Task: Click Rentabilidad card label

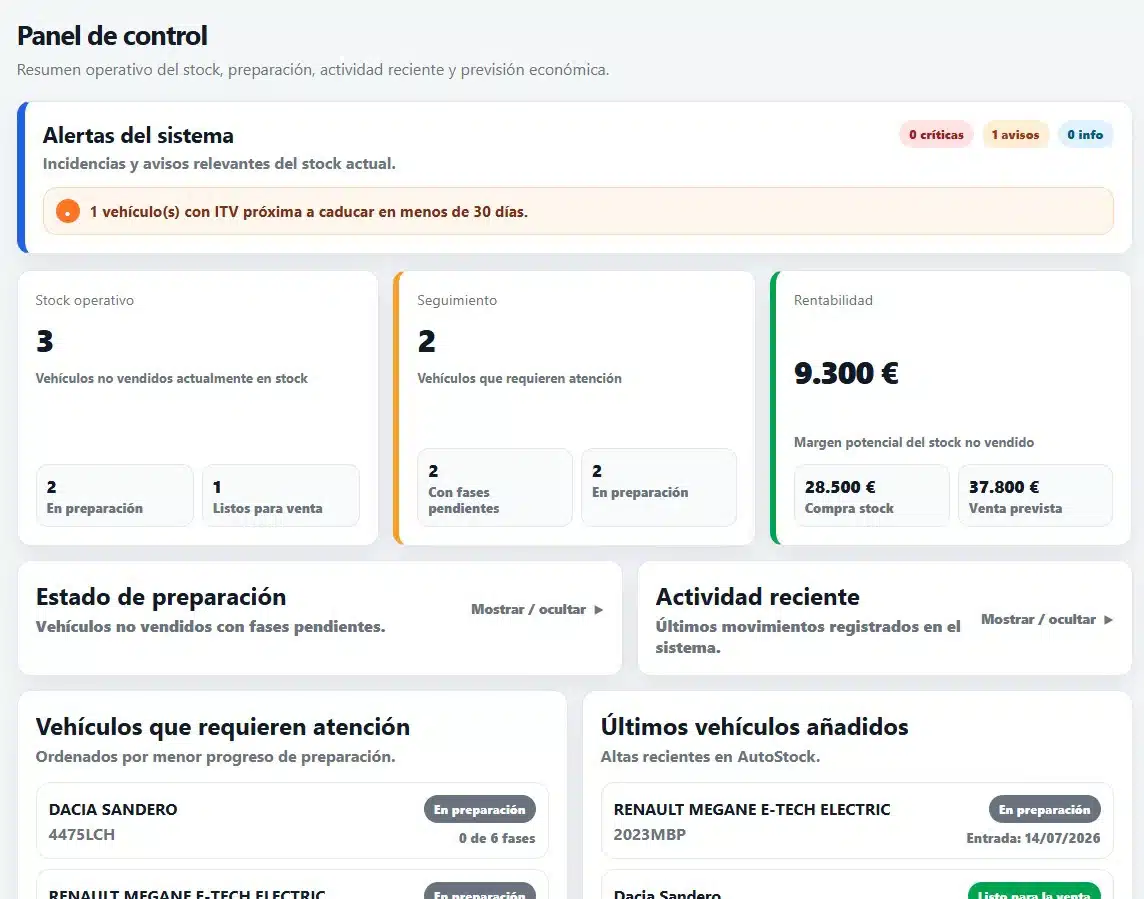Action: coord(833,300)
